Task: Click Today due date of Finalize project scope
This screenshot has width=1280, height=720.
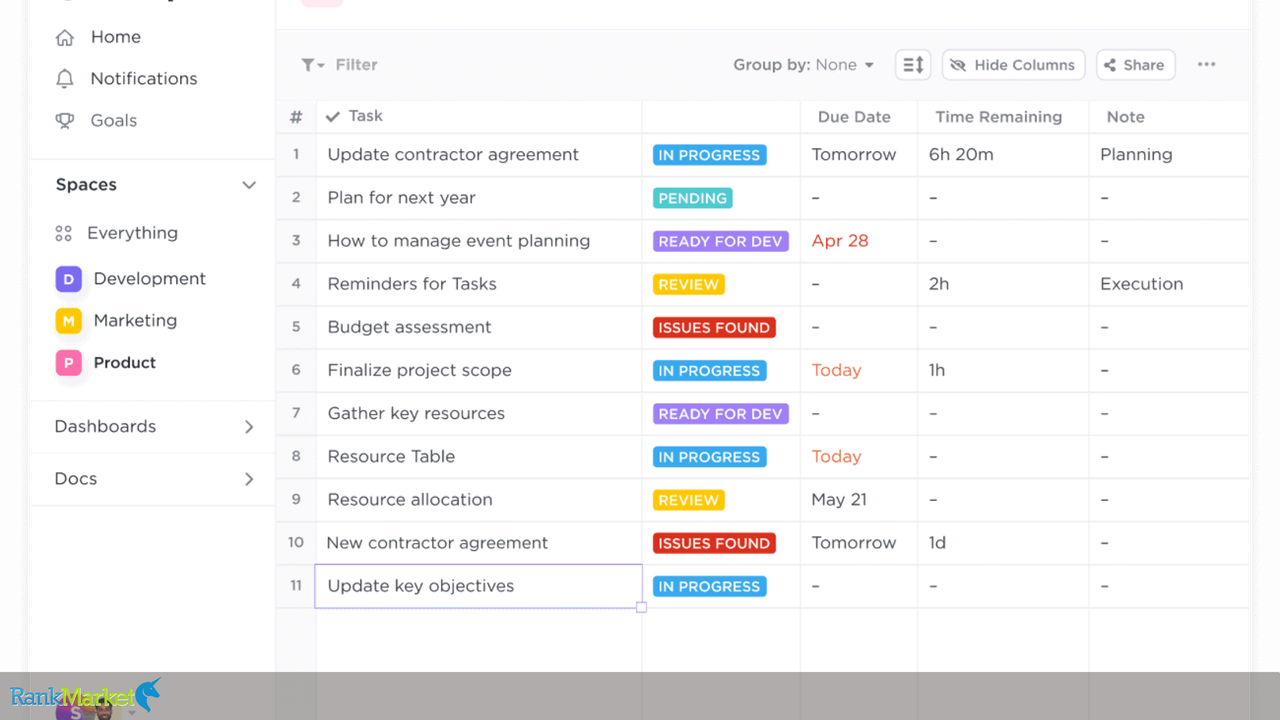Action: click(x=836, y=370)
